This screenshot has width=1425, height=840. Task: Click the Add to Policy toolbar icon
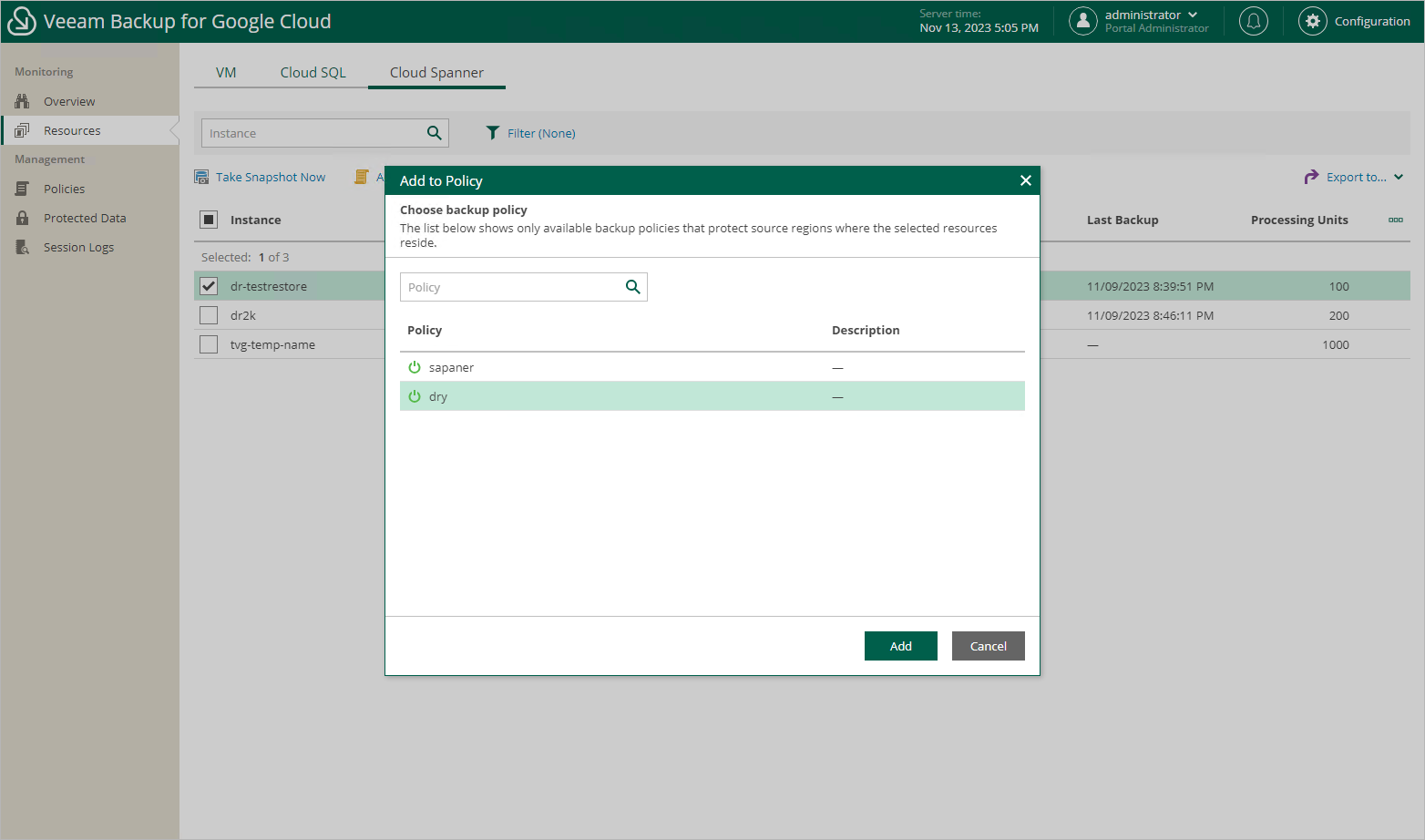pyautogui.click(x=362, y=177)
